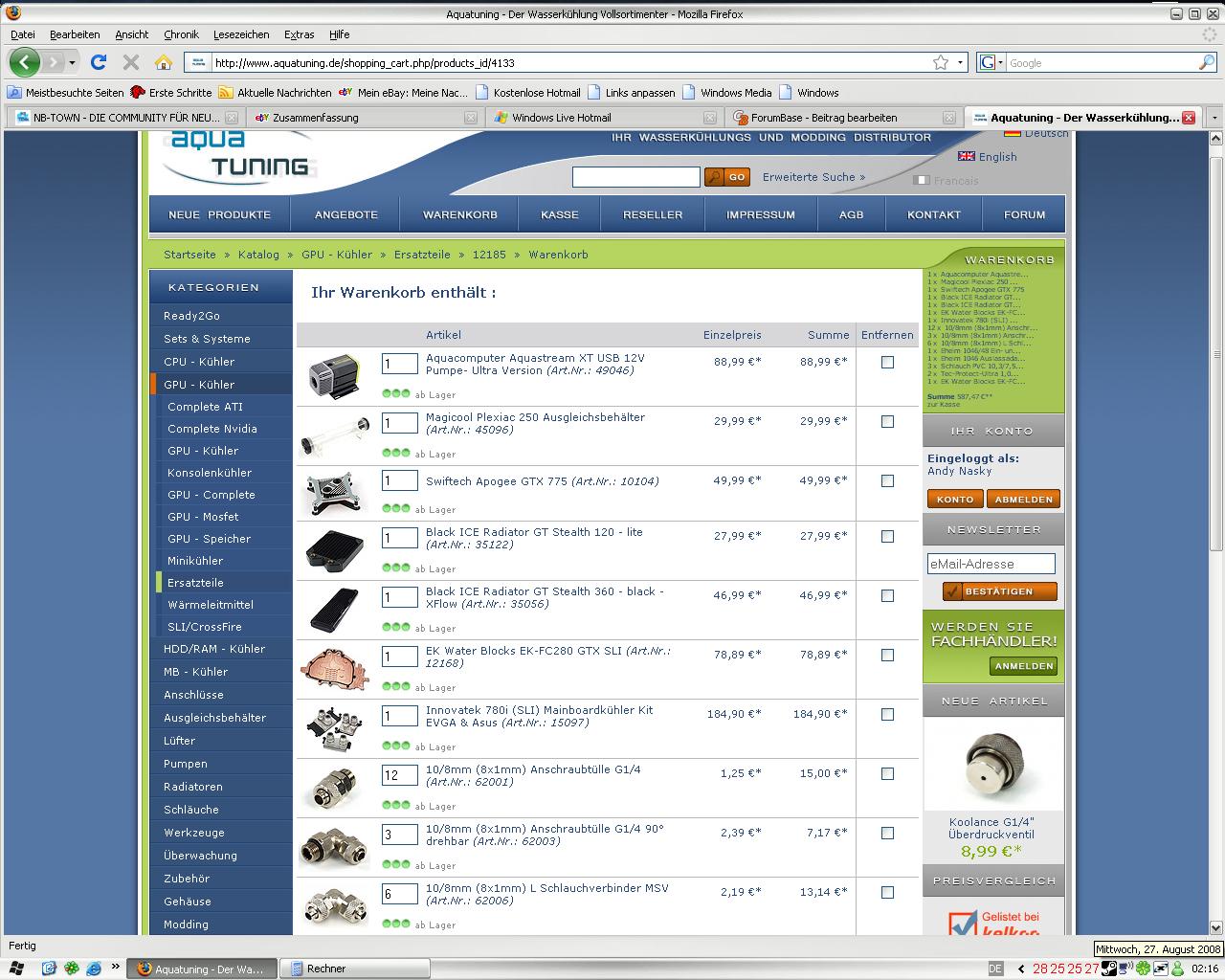The height and width of the screenshot is (980, 1225).
Task: Click quantity field showing 12
Action: pyautogui.click(x=399, y=775)
